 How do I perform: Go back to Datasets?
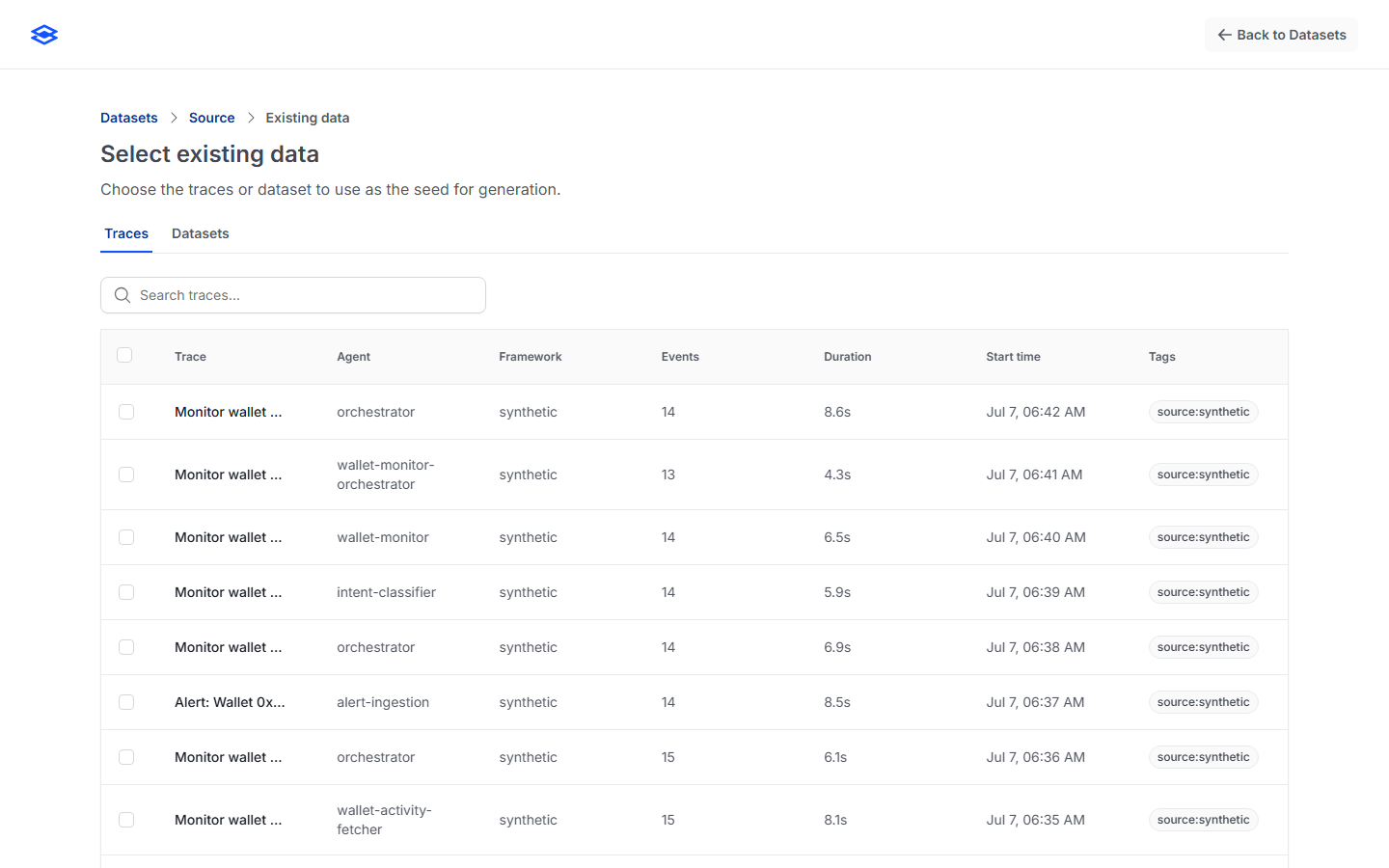click(1281, 35)
